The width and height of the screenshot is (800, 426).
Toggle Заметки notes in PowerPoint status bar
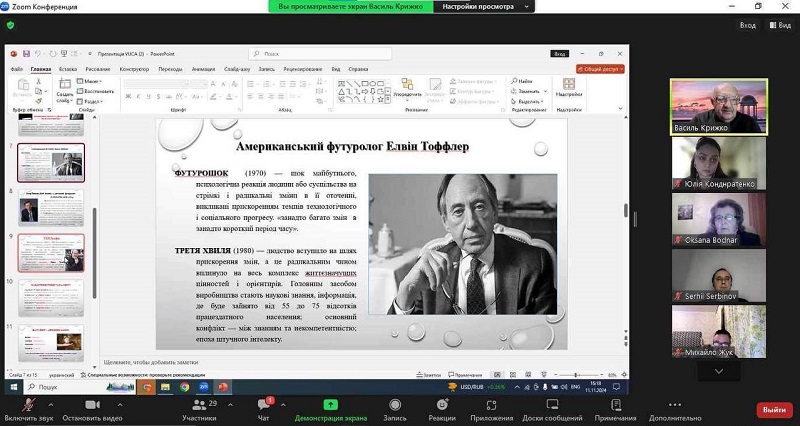tap(429, 375)
